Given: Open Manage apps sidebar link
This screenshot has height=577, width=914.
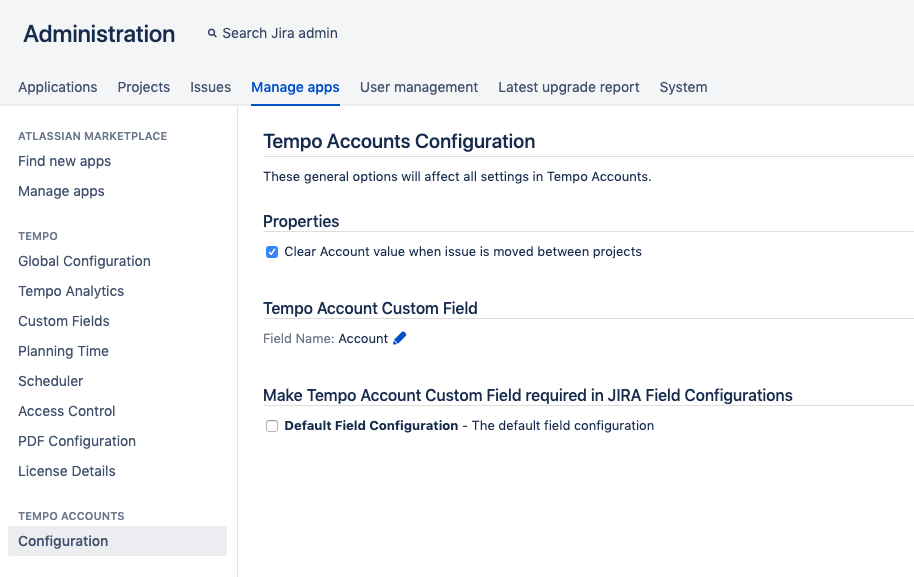Looking at the screenshot, I should pos(61,191).
